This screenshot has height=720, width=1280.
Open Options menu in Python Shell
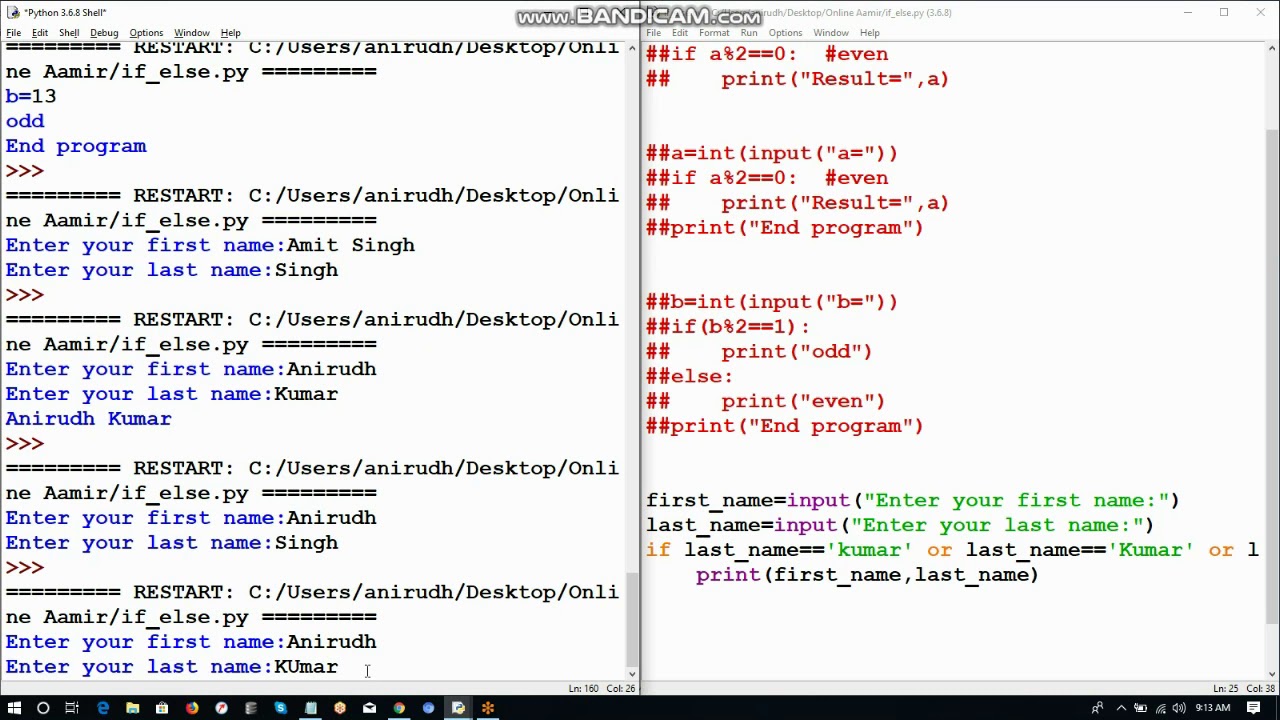(x=146, y=33)
